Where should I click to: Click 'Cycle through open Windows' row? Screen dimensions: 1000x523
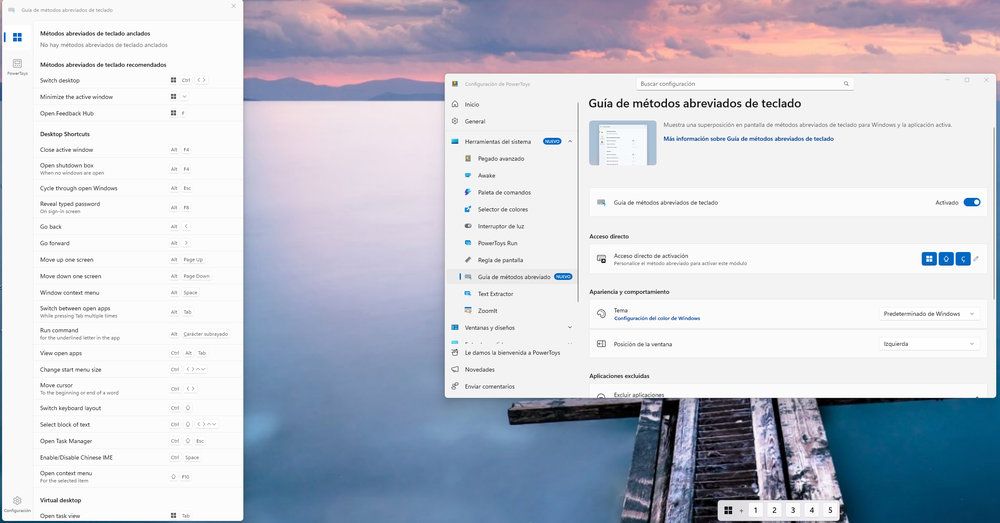coord(137,188)
